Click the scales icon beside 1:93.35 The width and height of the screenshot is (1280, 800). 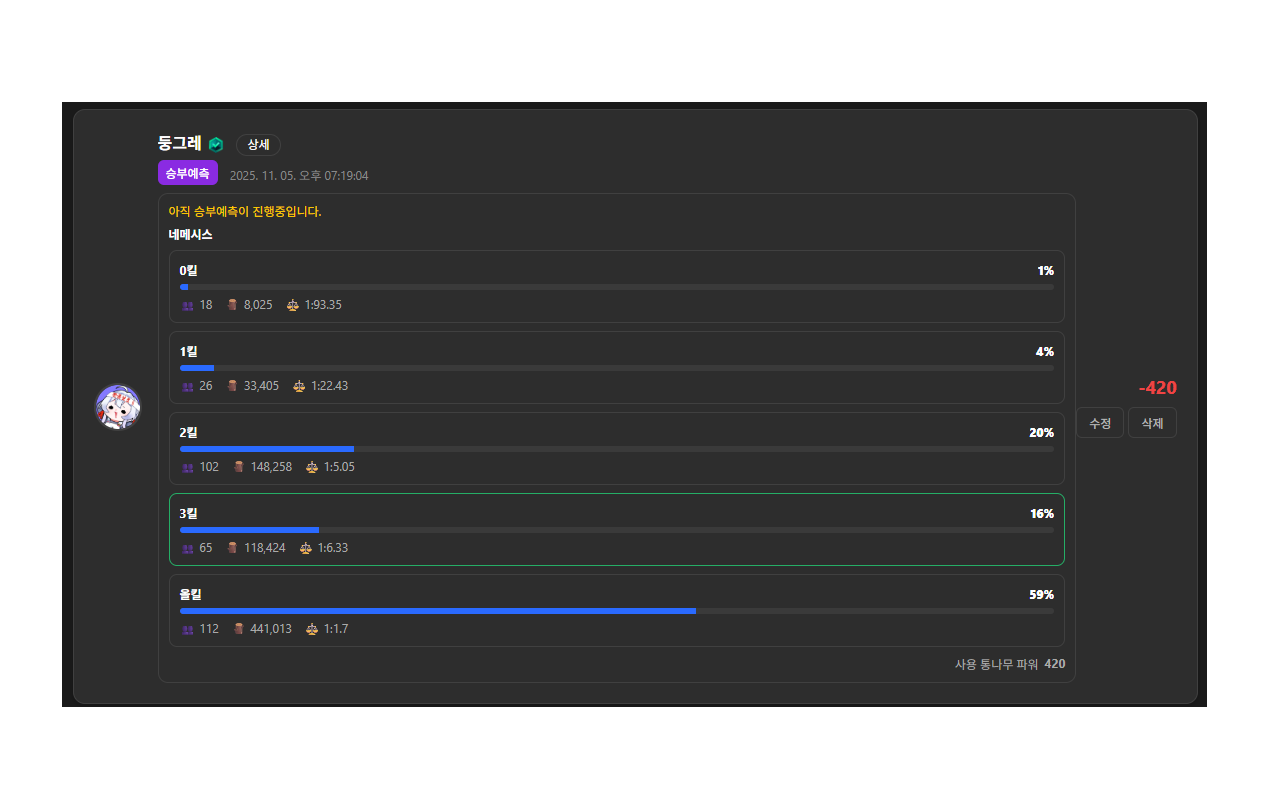(x=292, y=305)
